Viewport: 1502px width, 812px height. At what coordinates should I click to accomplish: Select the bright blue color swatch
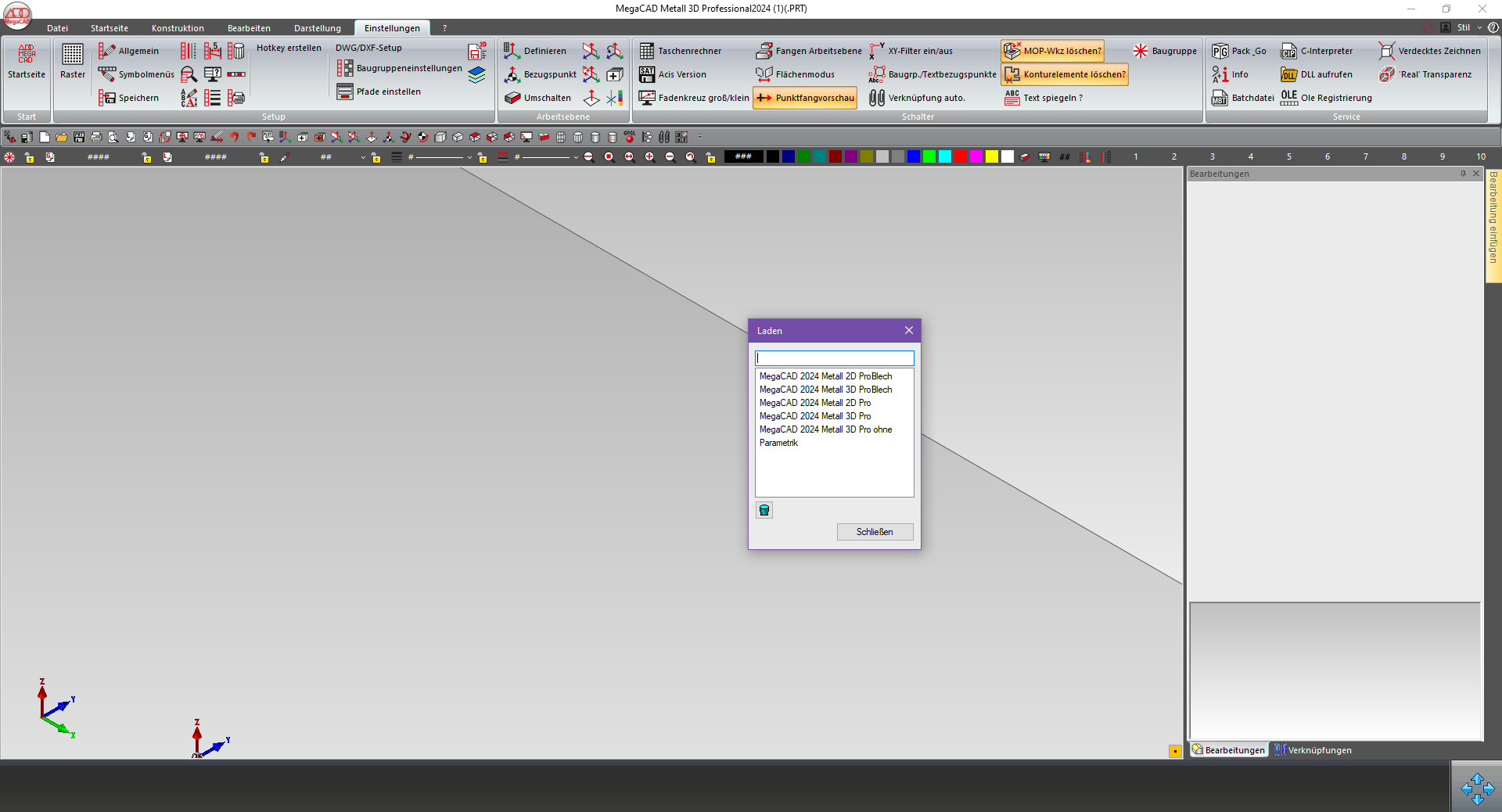913,157
